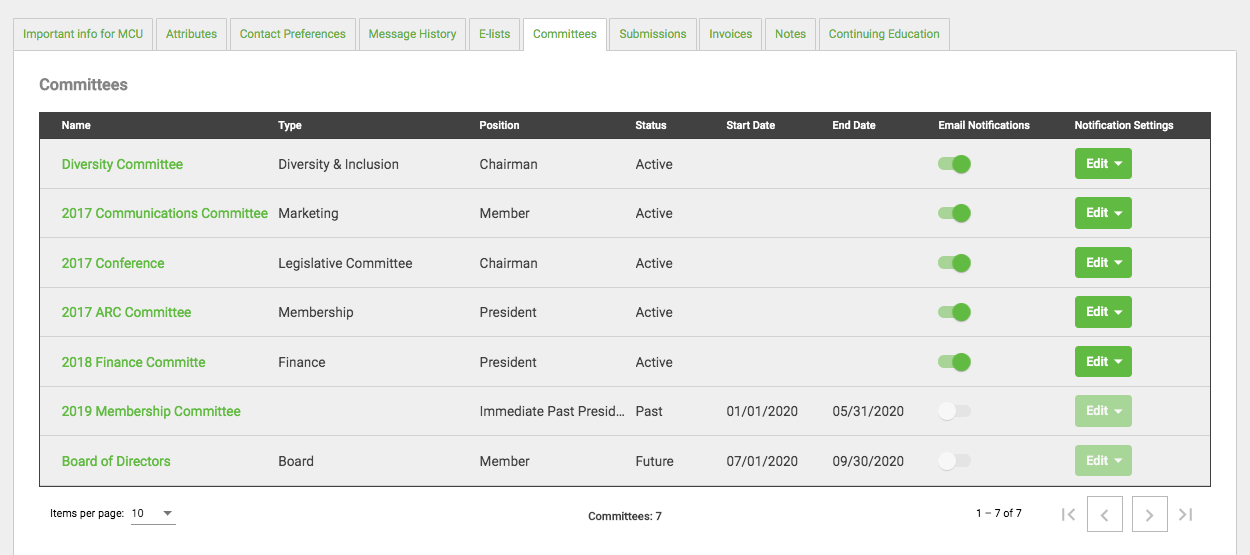Click the Position column header

(499, 125)
